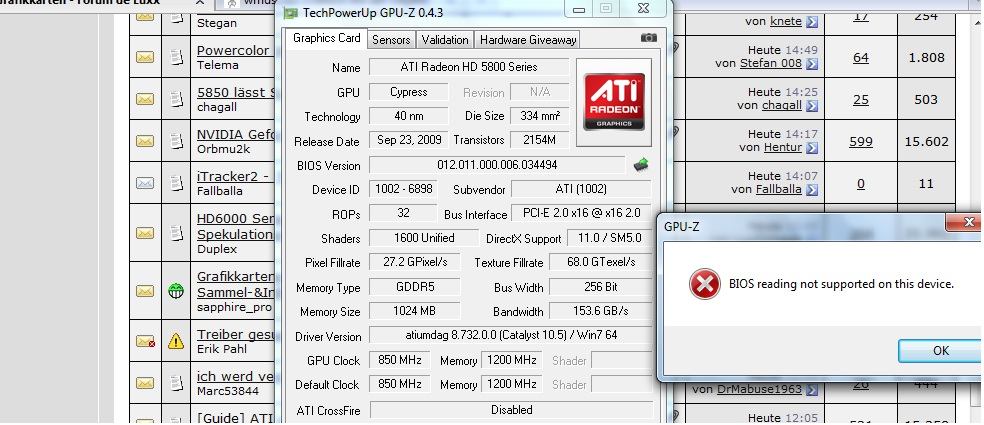Close the GPU-Z error dialog
984x425 pixels.
[x=968, y=222]
